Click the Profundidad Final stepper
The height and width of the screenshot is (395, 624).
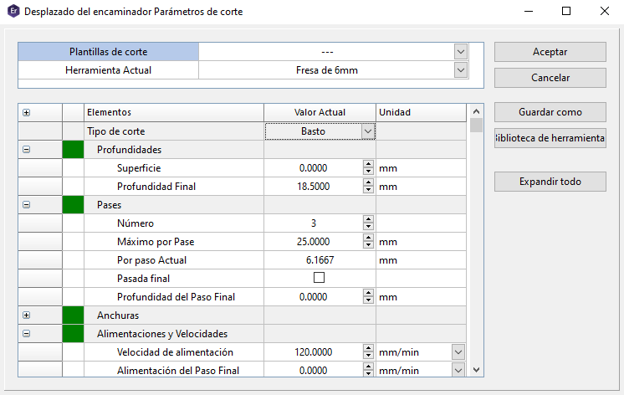369,186
